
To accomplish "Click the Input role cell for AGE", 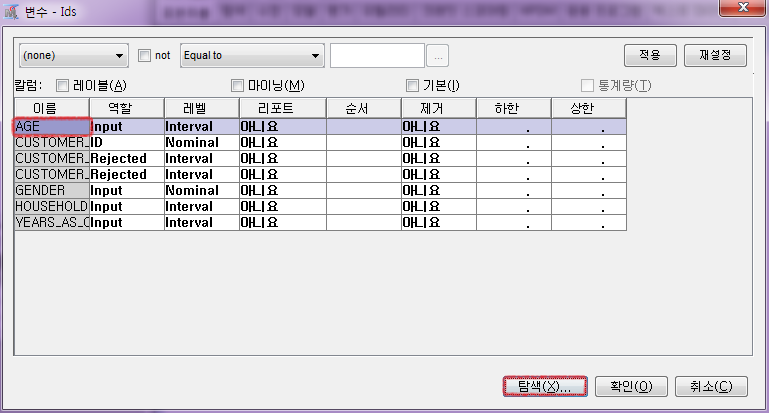I will click(x=127, y=127).
